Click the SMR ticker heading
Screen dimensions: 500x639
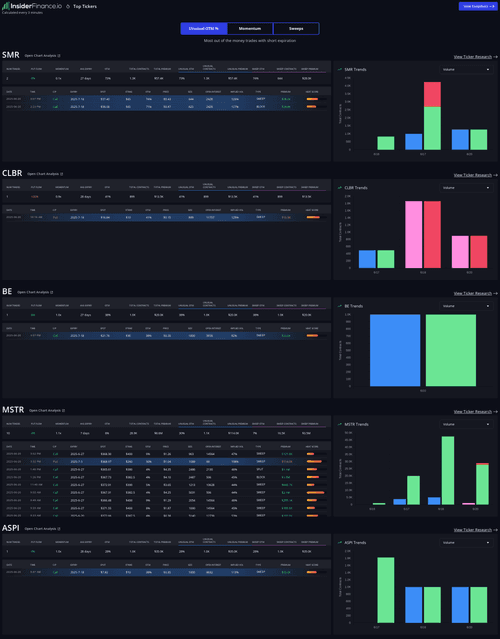pyautogui.click(x=11, y=55)
